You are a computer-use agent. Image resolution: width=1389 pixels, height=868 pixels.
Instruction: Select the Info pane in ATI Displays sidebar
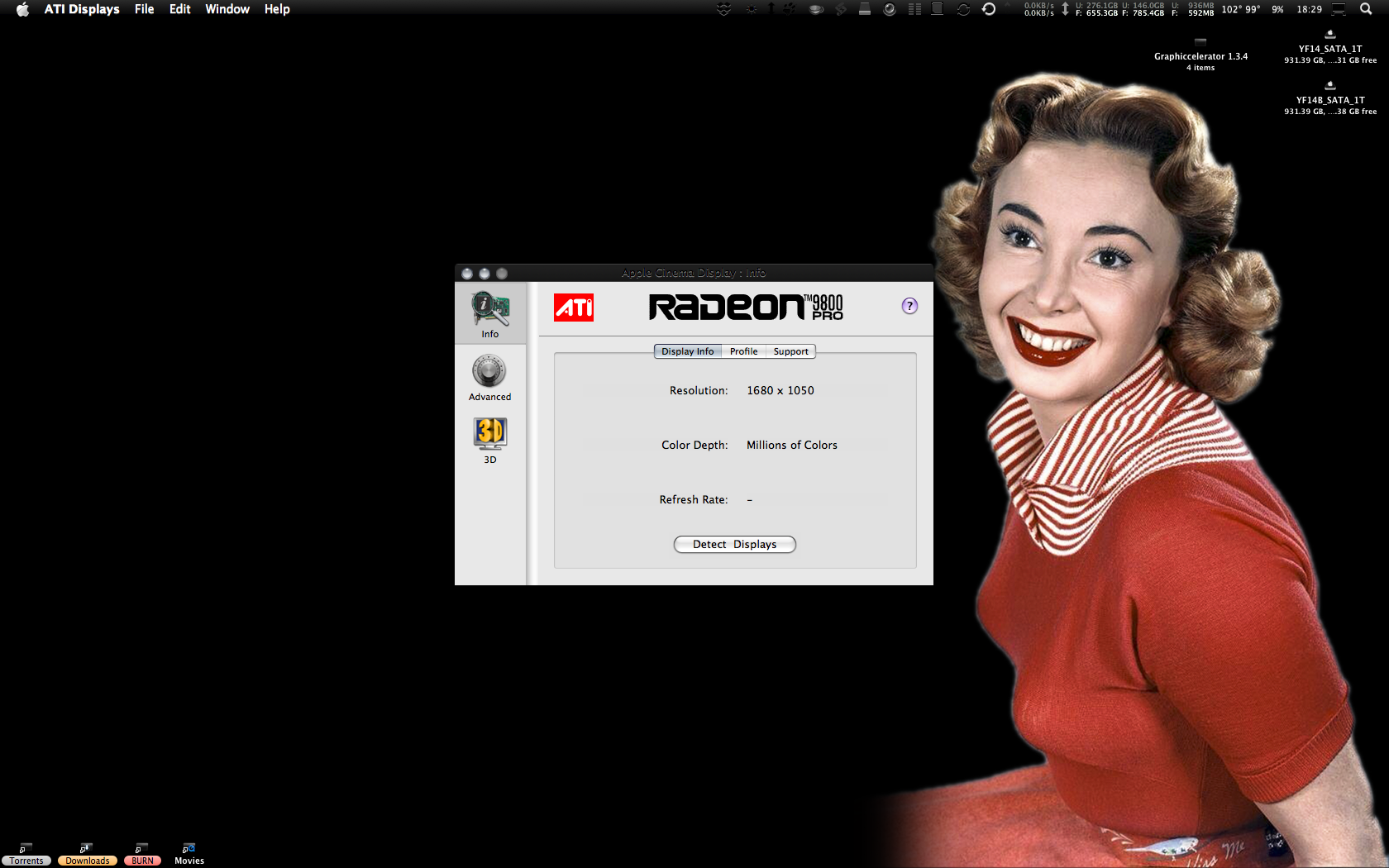pos(489,312)
